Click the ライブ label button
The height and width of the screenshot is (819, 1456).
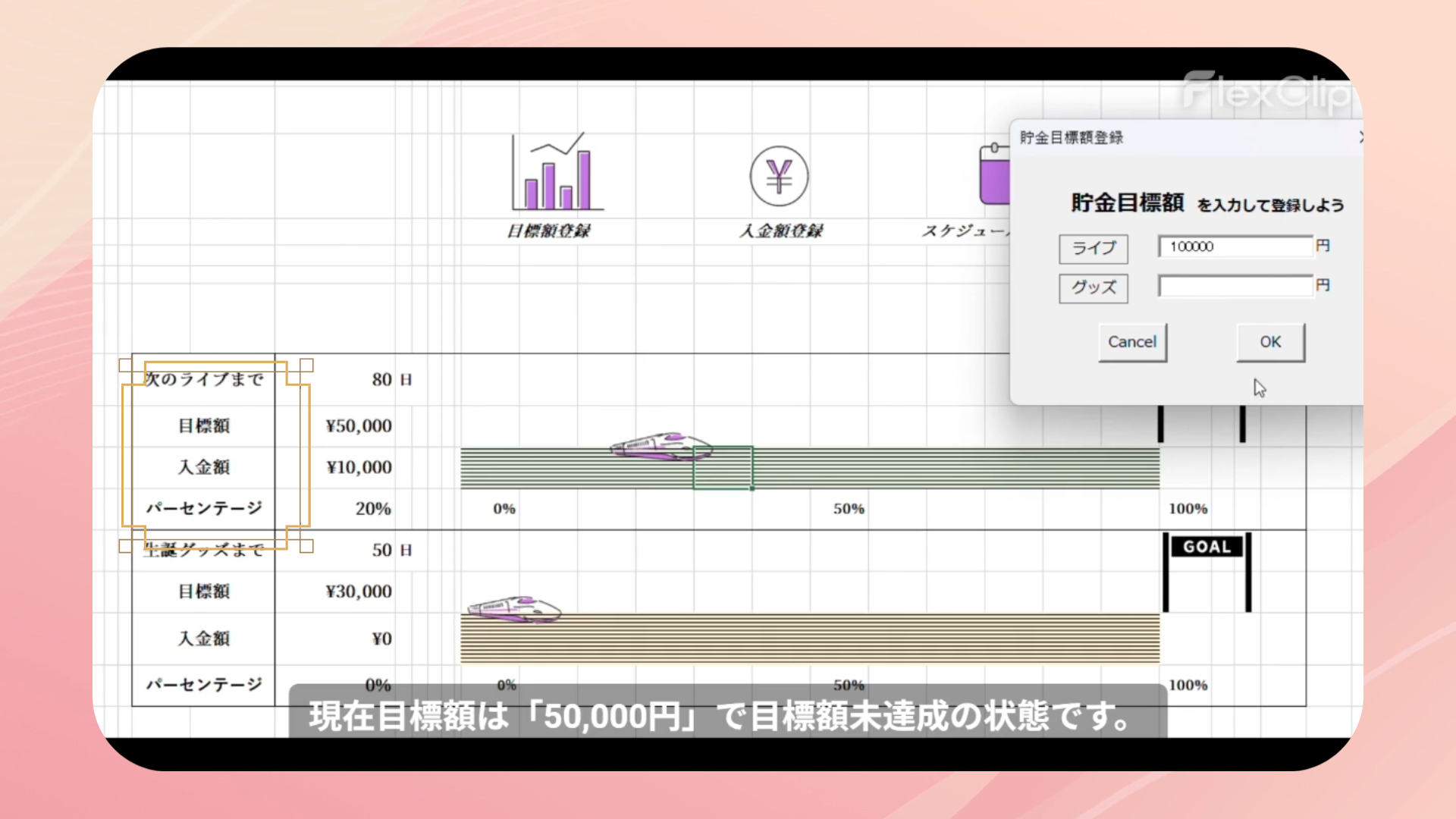1093,248
